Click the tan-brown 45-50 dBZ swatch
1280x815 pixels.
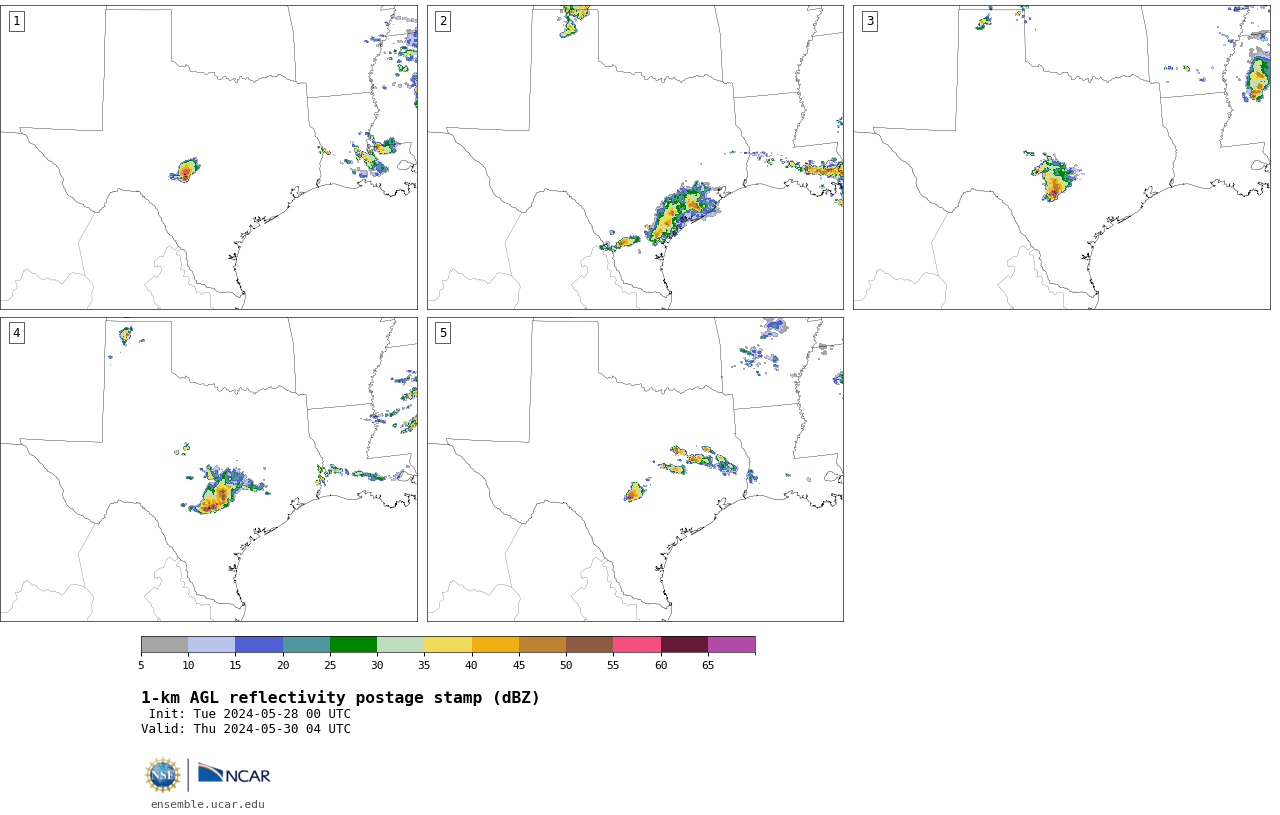pos(542,645)
